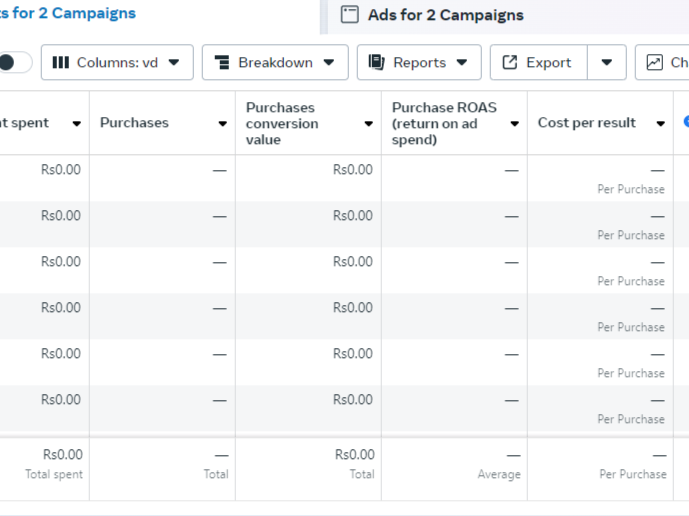This screenshot has height=516, width=689.
Task: Click the Breakdown icon
Action: pyautogui.click(x=222, y=62)
